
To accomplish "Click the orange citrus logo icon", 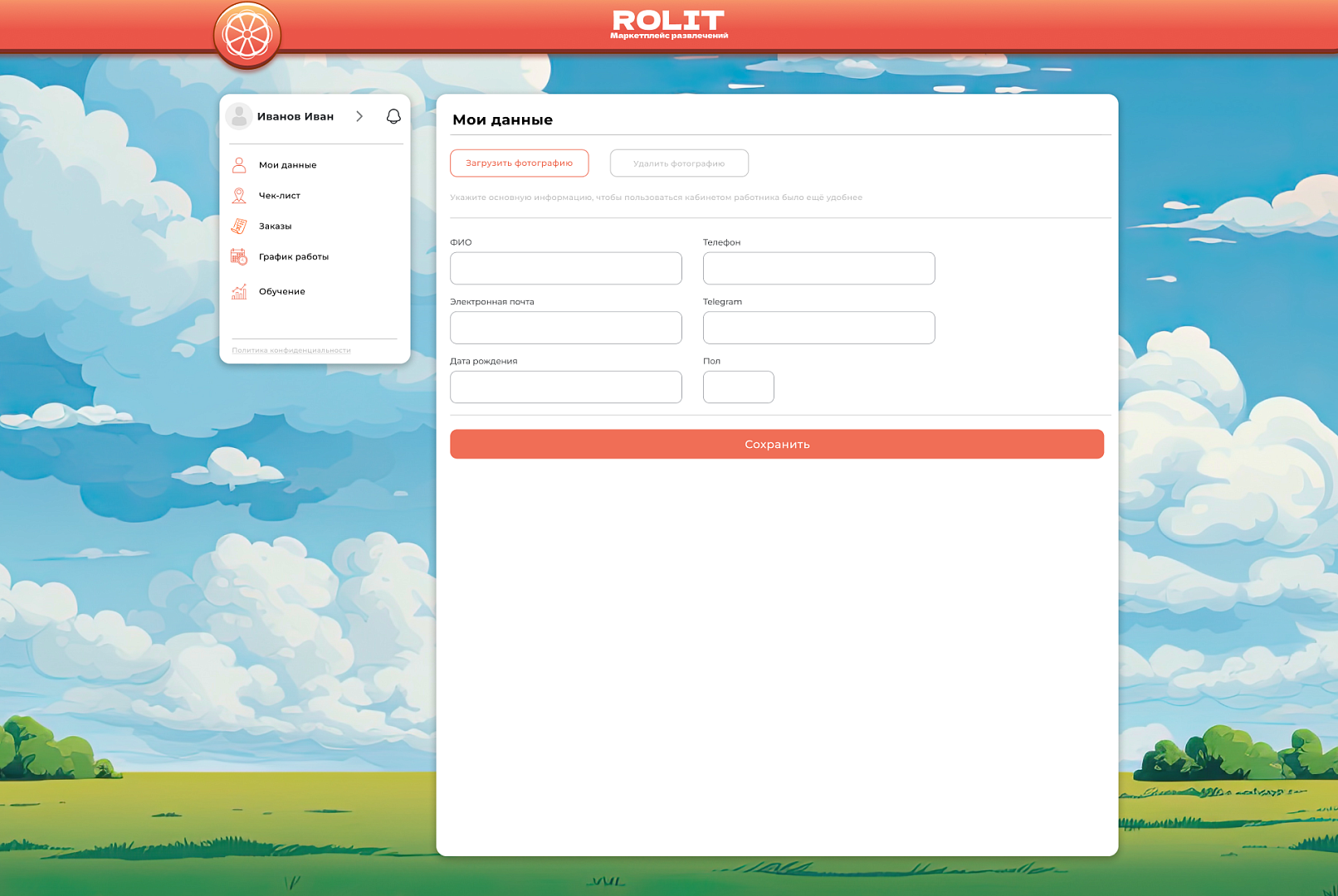I will click(247, 36).
